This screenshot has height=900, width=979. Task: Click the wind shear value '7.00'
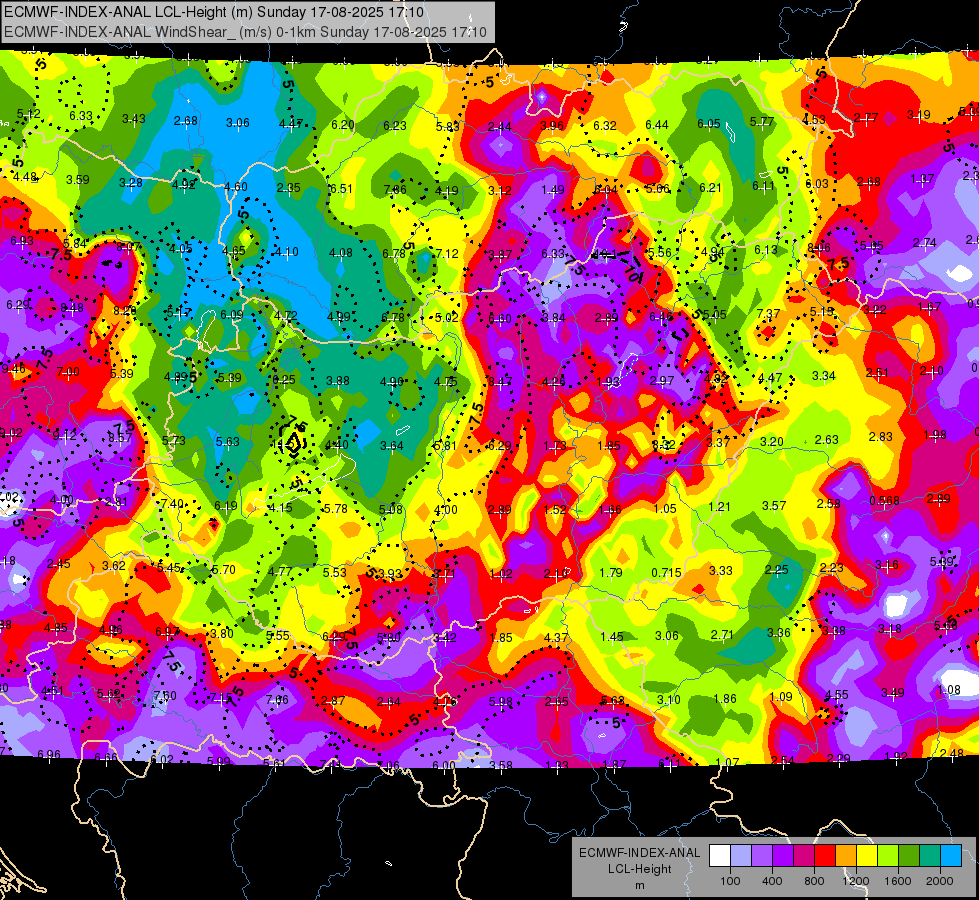[x=68, y=372]
